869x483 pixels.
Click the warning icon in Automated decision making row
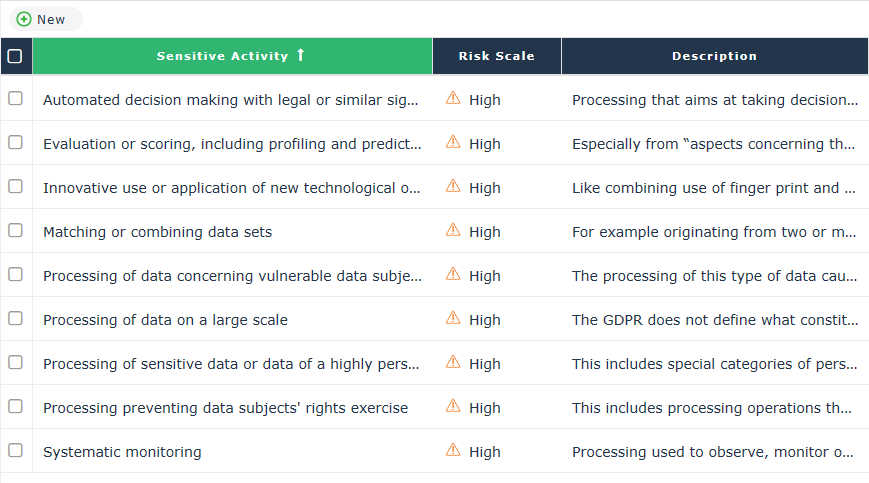pyautogui.click(x=453, y=98)
